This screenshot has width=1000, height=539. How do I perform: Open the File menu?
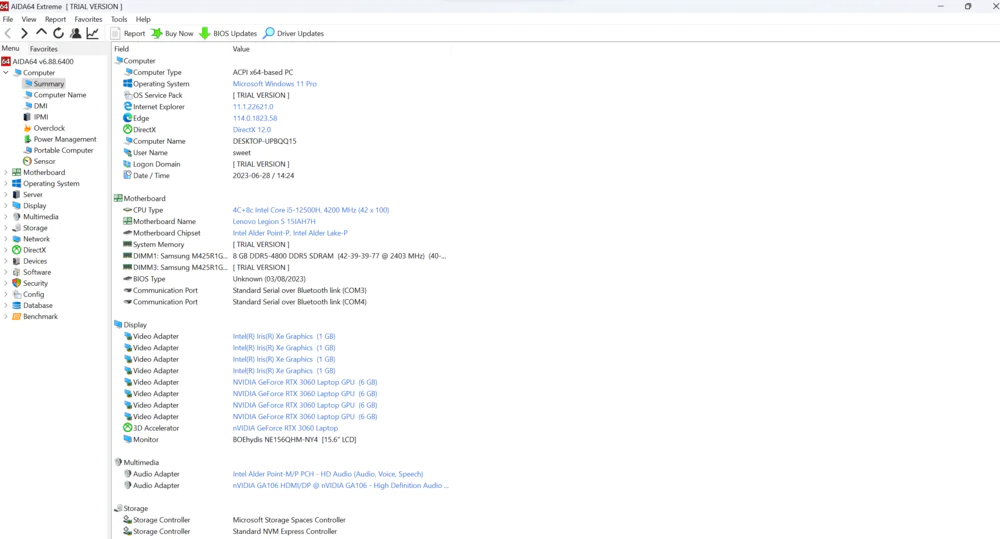pyautogui.click(x=8, y=19)
